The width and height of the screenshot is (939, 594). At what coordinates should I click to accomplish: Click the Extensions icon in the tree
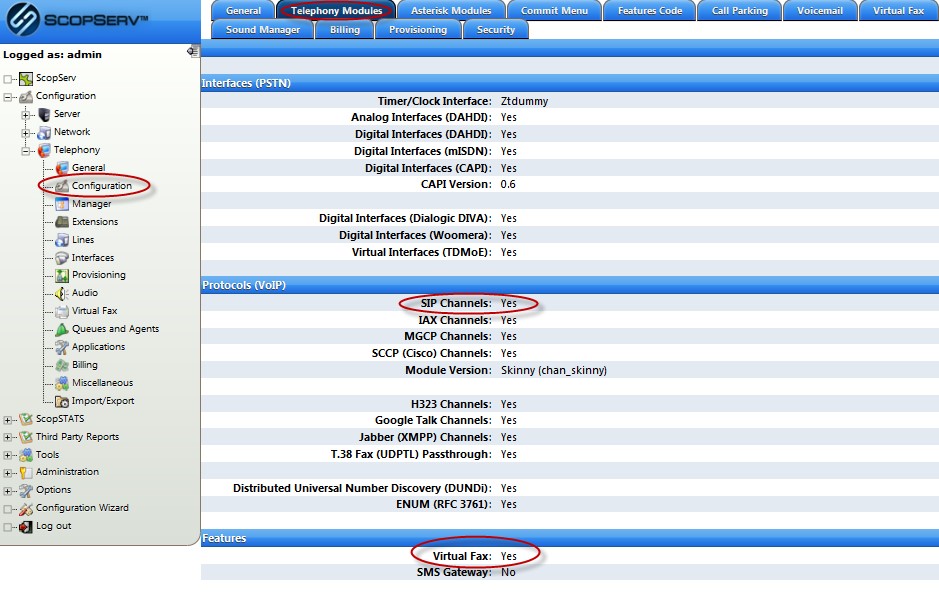(x=62, y=222)
